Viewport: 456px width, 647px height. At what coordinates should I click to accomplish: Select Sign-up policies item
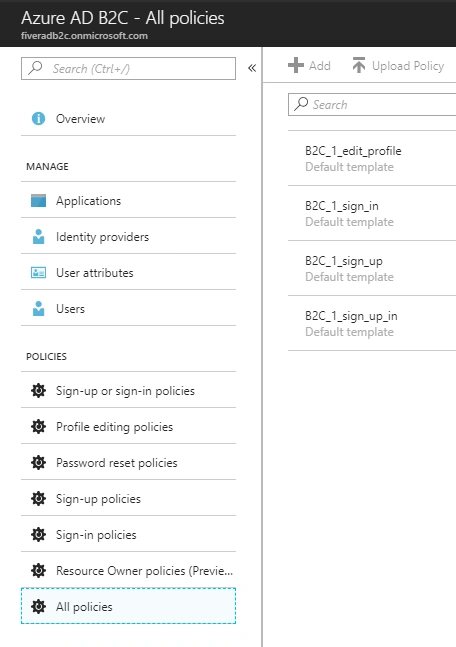pos(128,498)
